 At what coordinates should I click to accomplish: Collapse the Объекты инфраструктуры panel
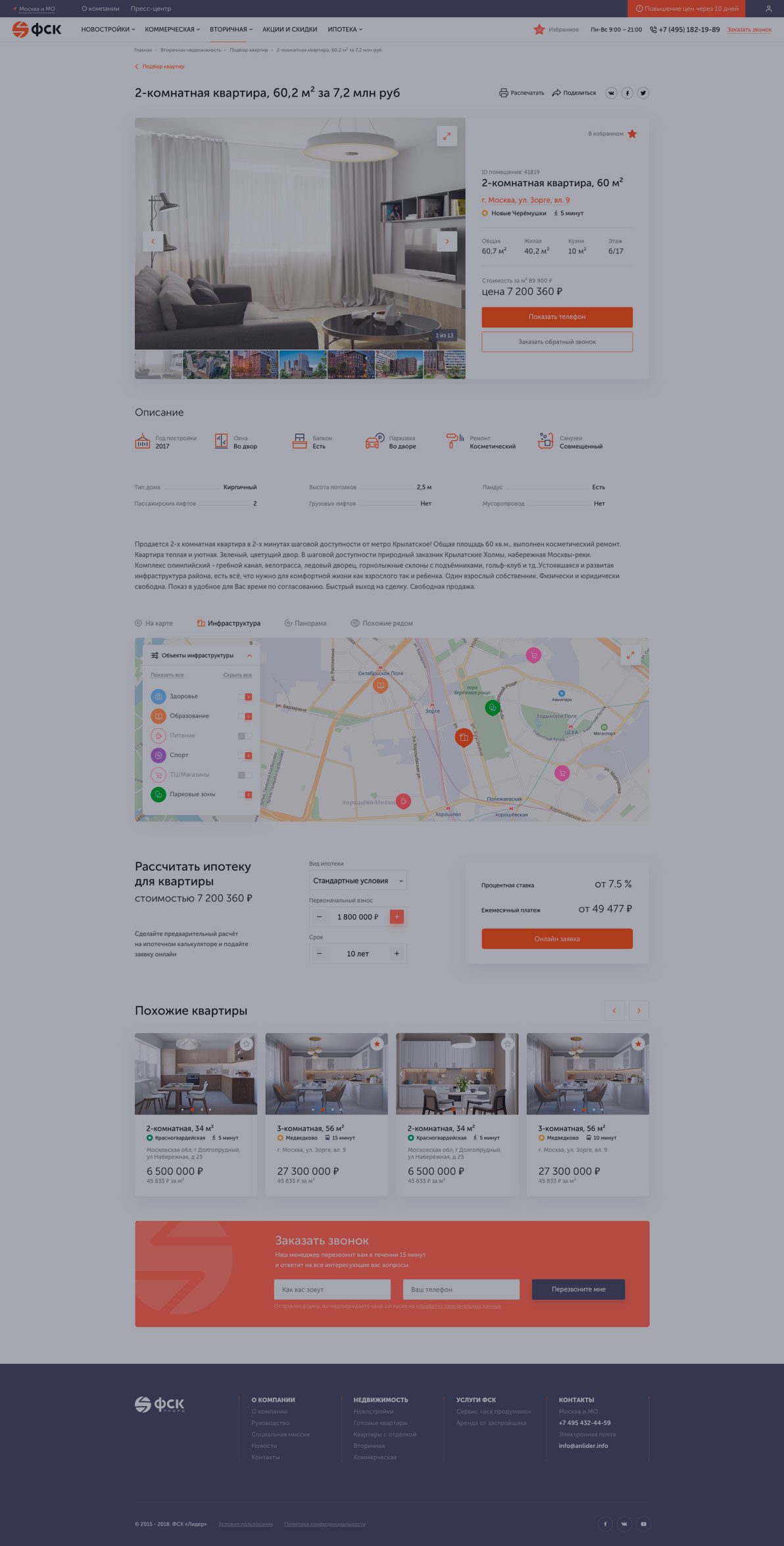click(249, 656)
